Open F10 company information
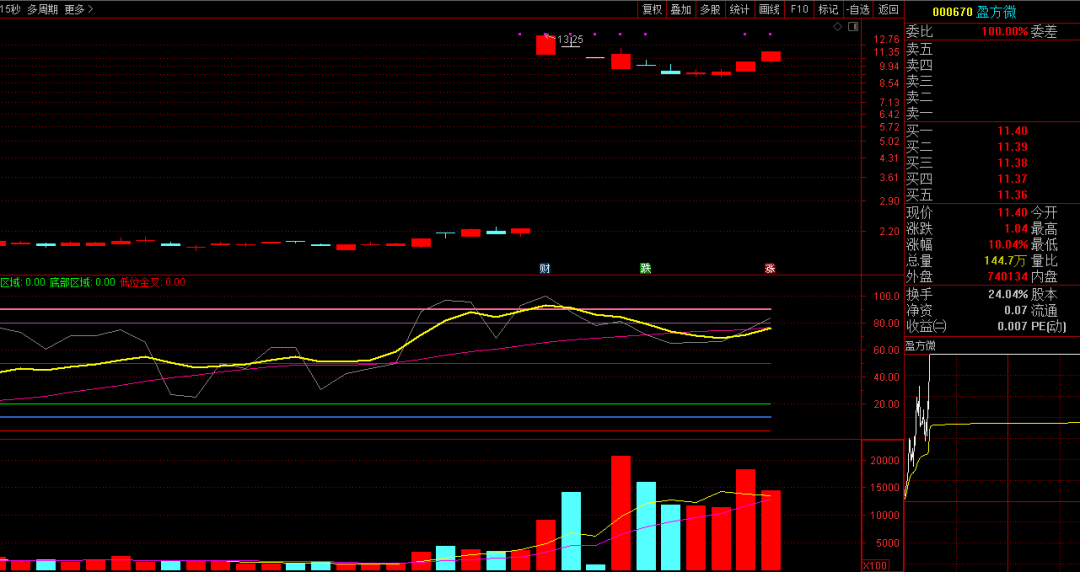Image resolution: width=1080 pixels, height=572 pixels. click(x=799, y=9)
